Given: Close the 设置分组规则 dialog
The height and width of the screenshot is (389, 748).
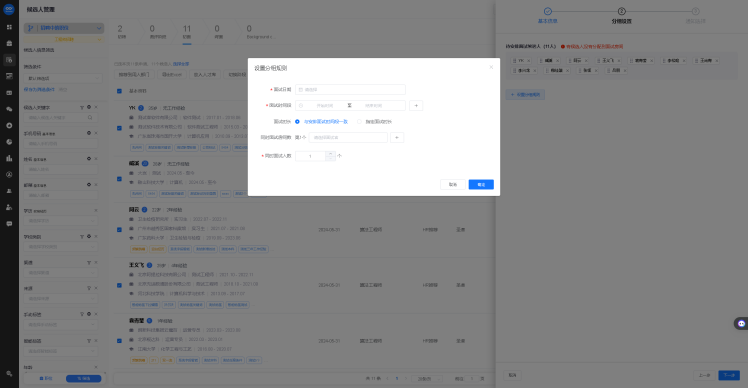Looking at the screenshot, I should point(491,67).
